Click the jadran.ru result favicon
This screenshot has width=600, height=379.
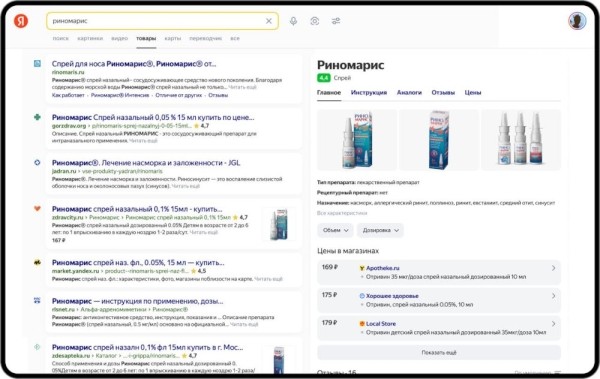click(37, 162)
